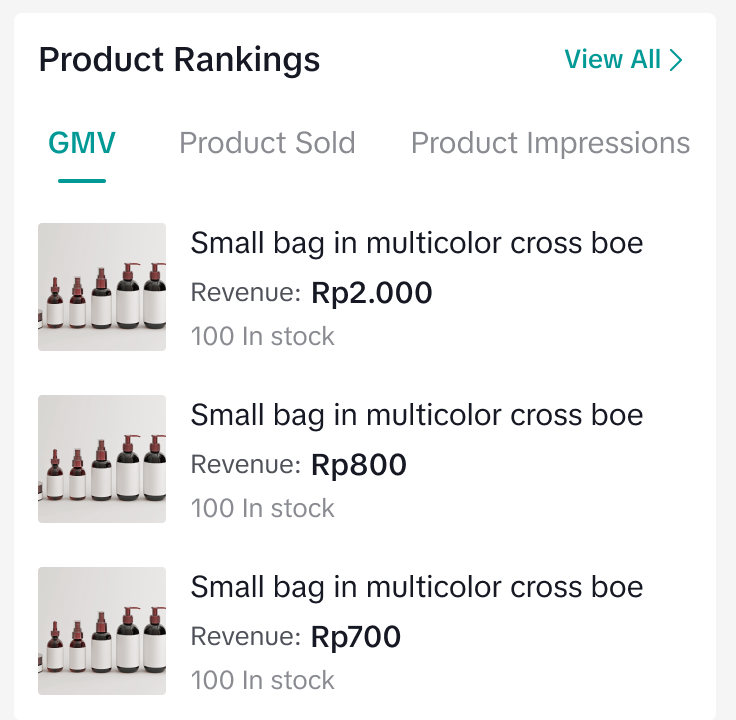Switch to the Product Sold tab
Viewport: 736px width, 720px height.
pyautogui.click(x=267, y=143)
